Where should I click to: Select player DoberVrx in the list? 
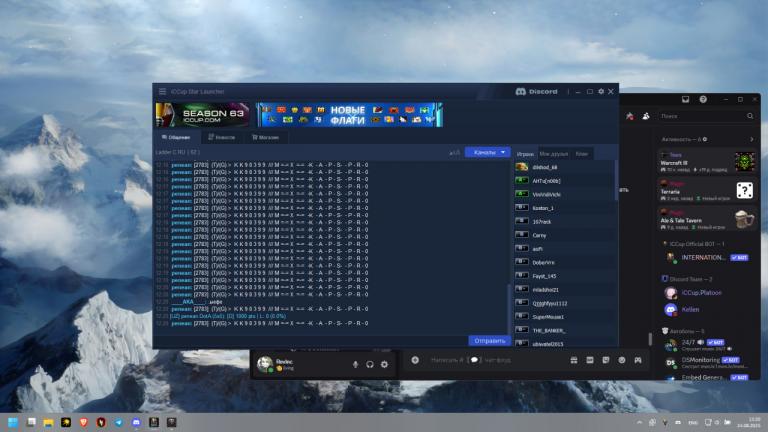click(563, 263)
